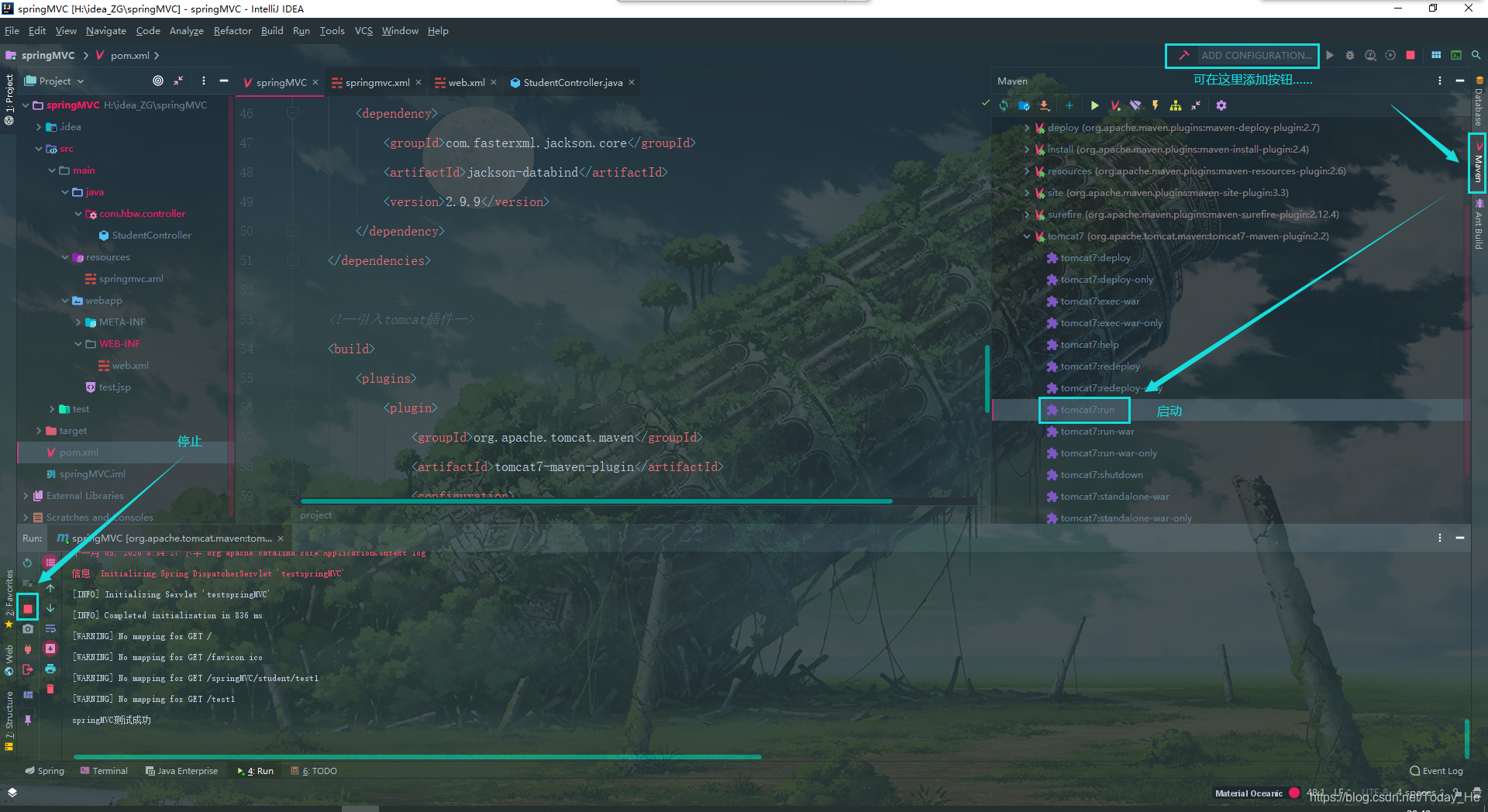Toggle the Favorites side tool window
1488x812 pixels.
pos(9,599)
